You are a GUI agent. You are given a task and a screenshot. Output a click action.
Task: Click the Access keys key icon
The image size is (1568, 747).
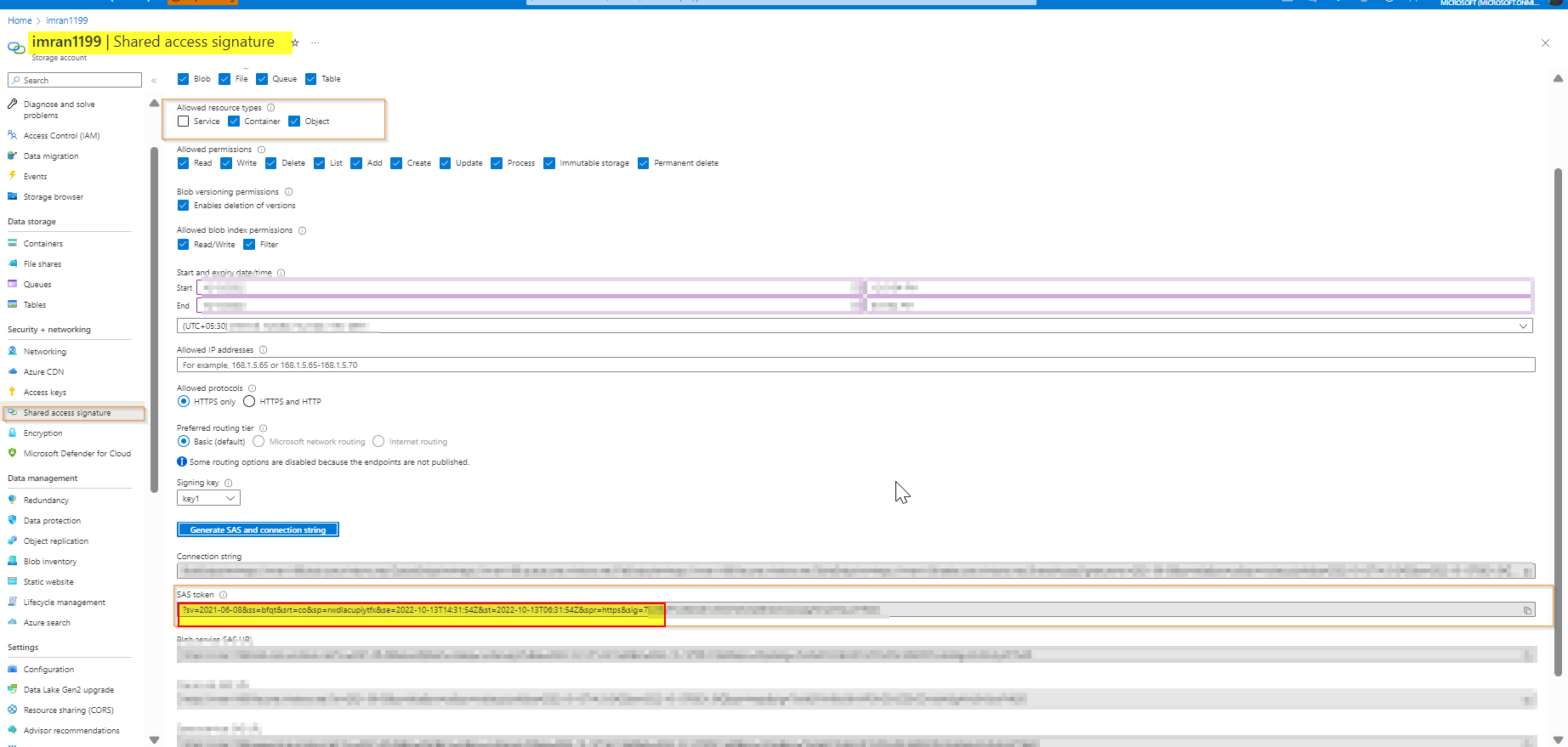(x=12, y=392)
